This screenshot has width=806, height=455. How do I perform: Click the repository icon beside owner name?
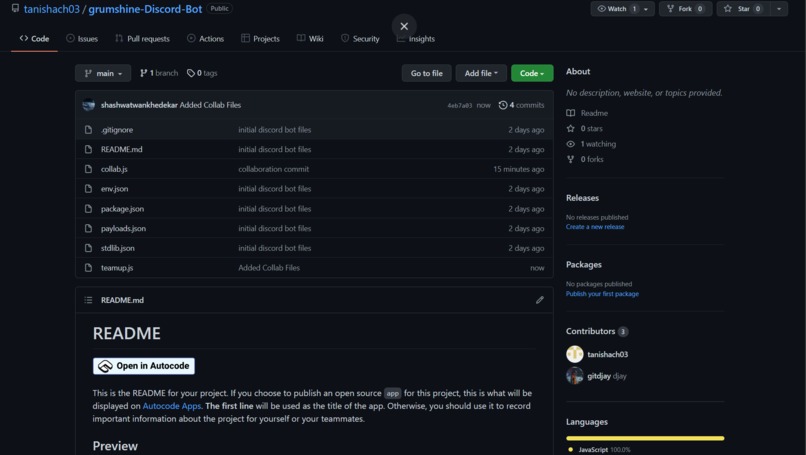[15, 9]
